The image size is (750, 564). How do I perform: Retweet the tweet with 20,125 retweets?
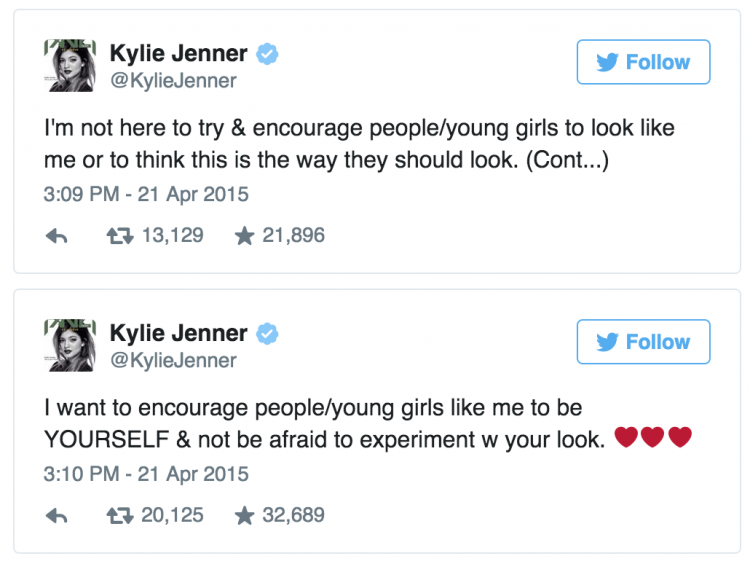pyautogui.click(x=118, y=516)
